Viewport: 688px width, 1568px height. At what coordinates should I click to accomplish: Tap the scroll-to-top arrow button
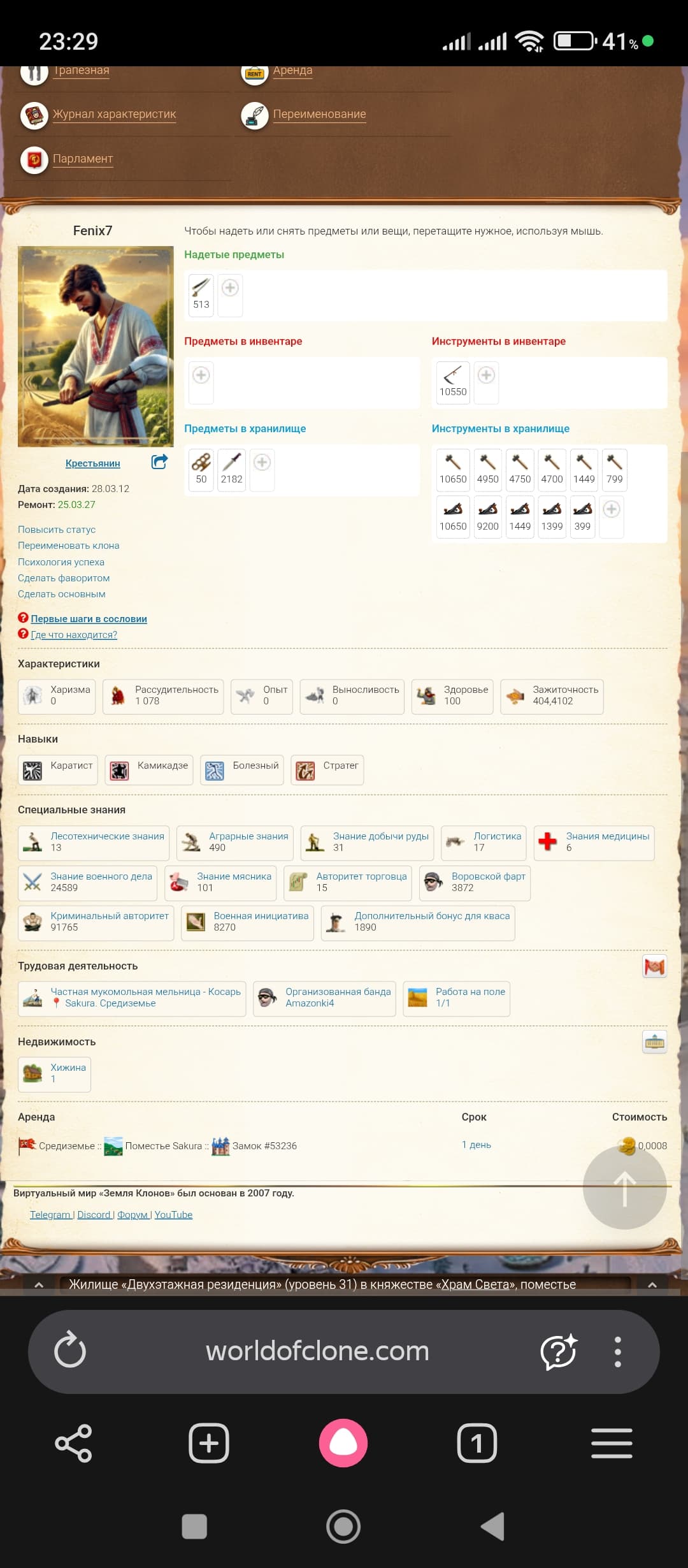pos(624,1188)
